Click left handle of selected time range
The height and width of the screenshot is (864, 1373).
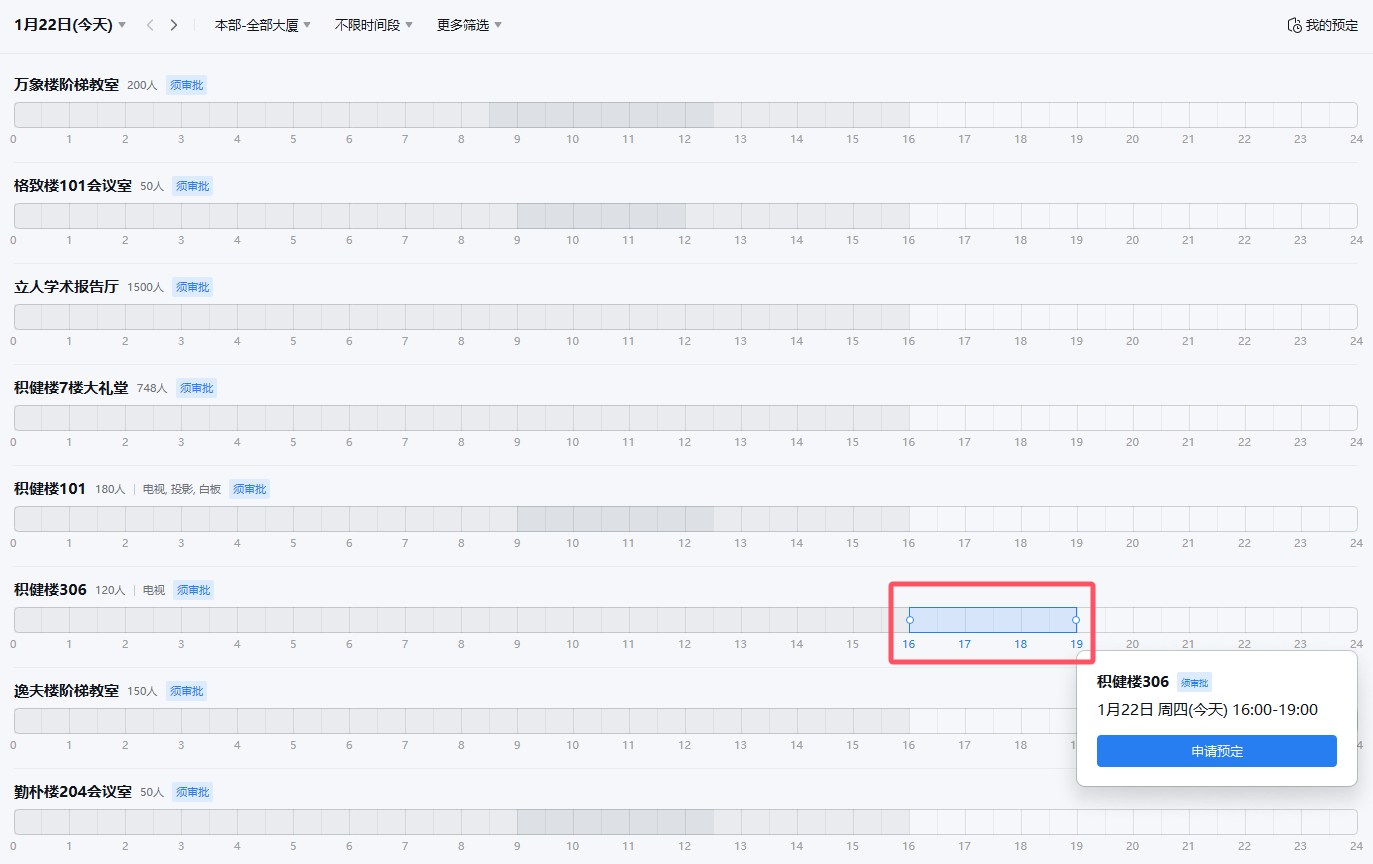point(909,620)
